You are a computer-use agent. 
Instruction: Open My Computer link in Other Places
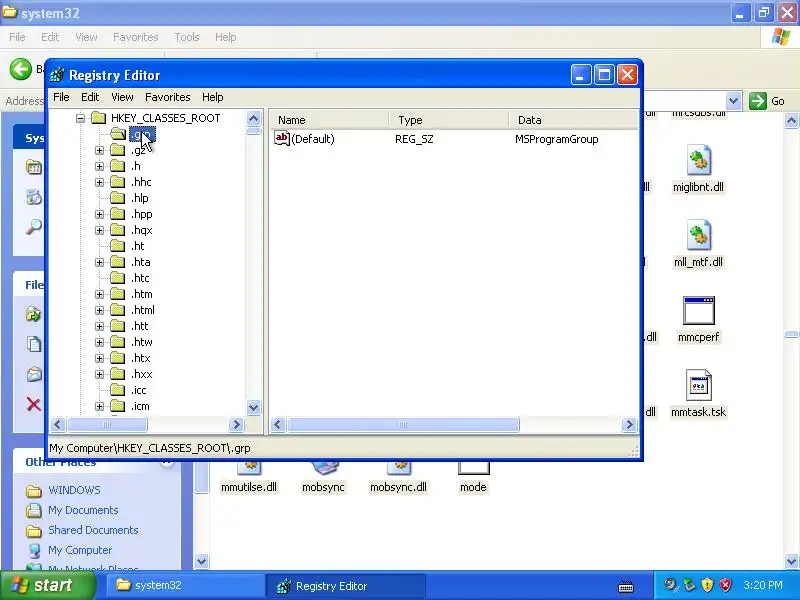click(80, 550)
